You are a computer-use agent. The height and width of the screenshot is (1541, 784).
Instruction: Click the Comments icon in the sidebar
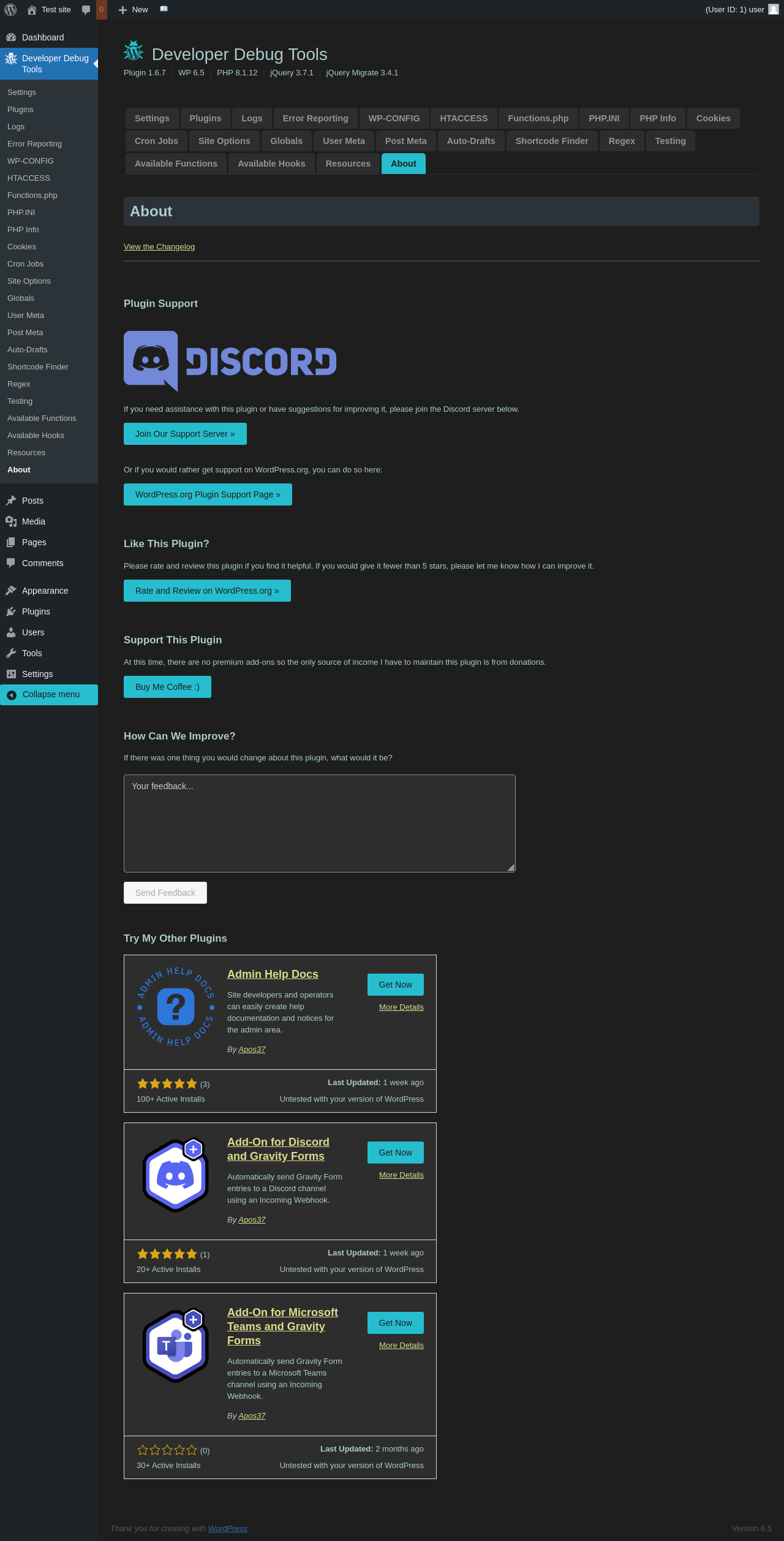coord(11,563)
